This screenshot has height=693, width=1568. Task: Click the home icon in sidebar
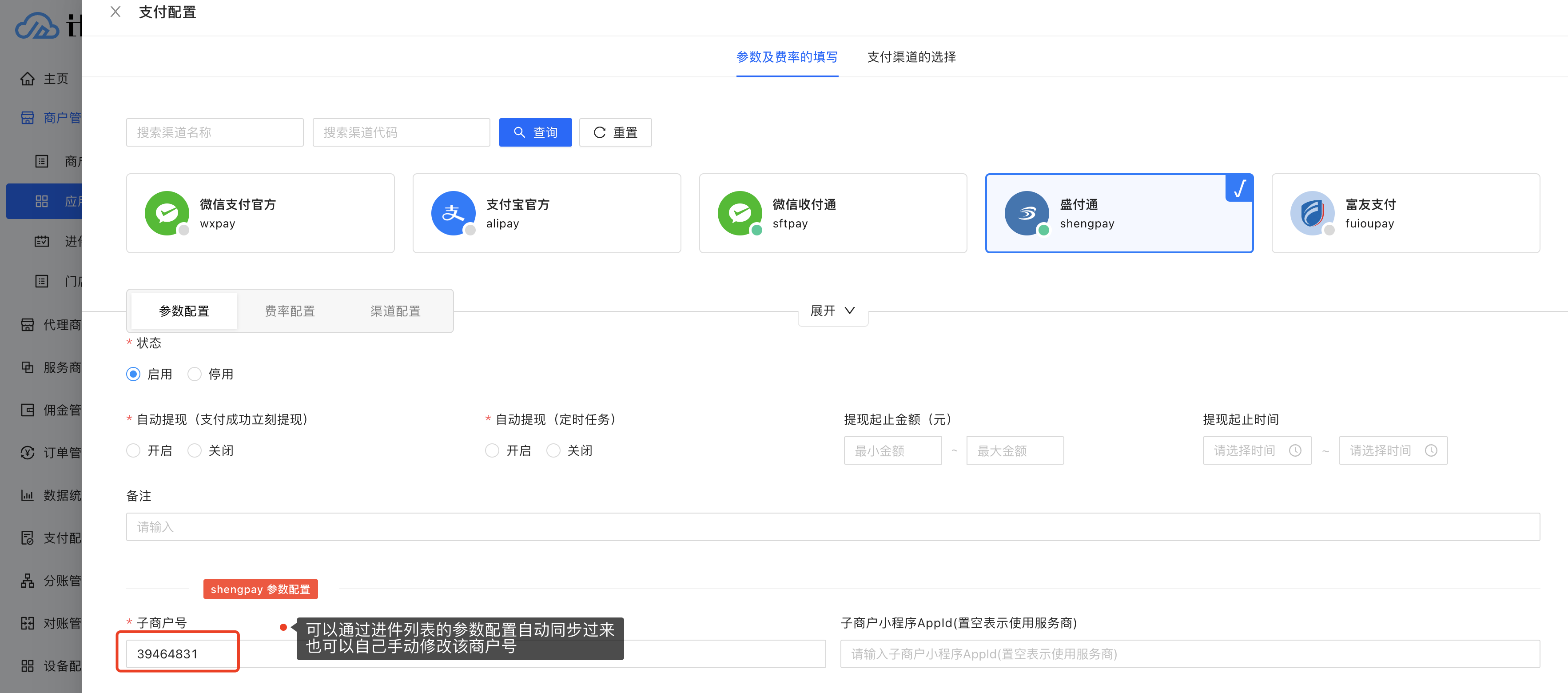[x=28, y=79]
